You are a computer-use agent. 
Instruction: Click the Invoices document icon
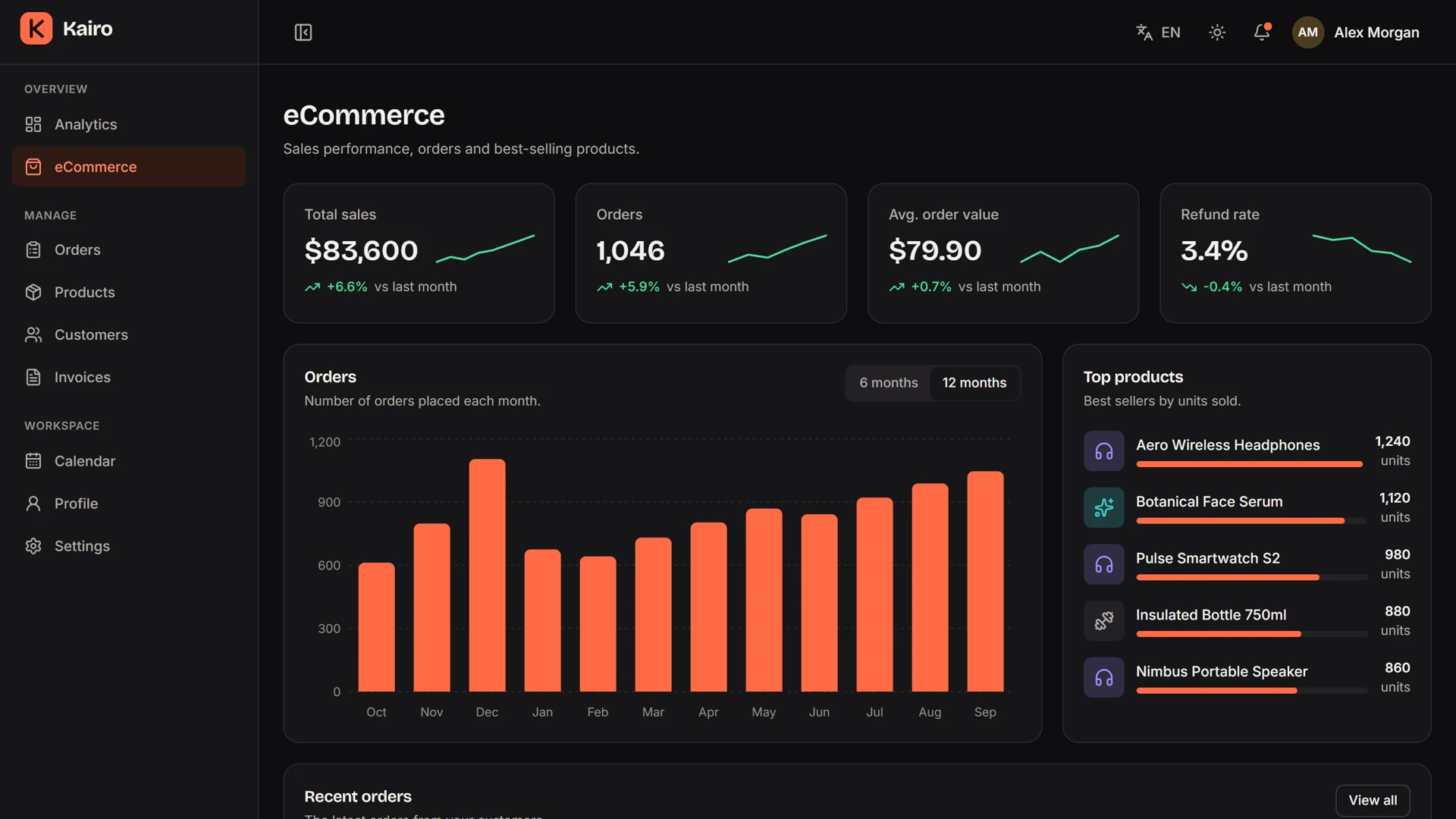pyautogui.click(x=33, y=377)
